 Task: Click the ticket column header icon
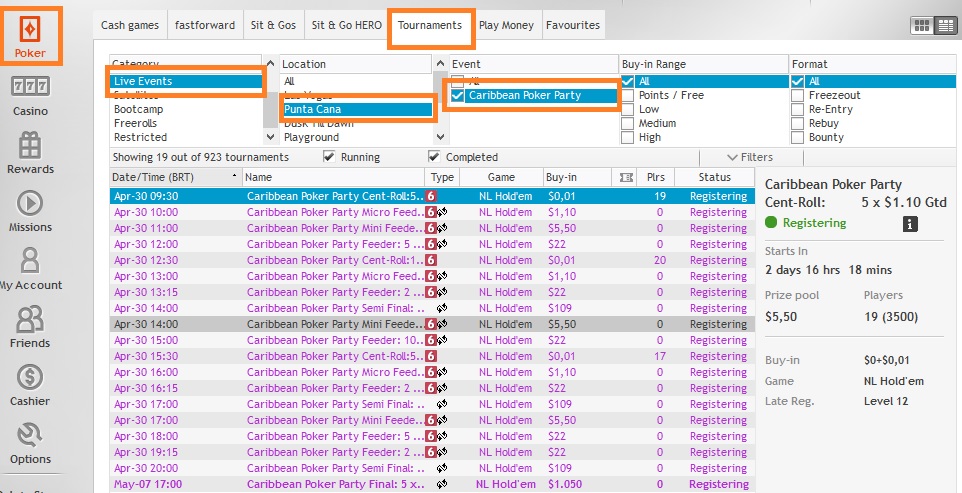(x=626, y=177)
